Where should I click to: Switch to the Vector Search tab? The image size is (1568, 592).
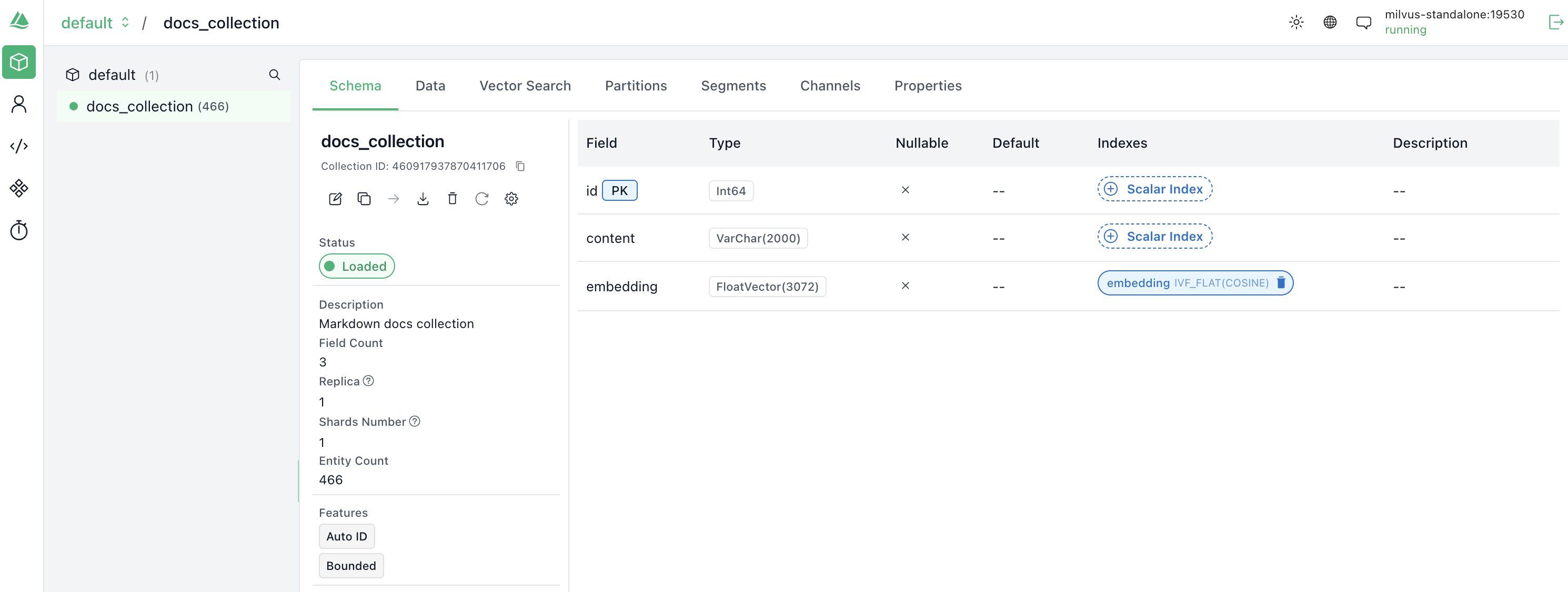(x=525, y=86)
